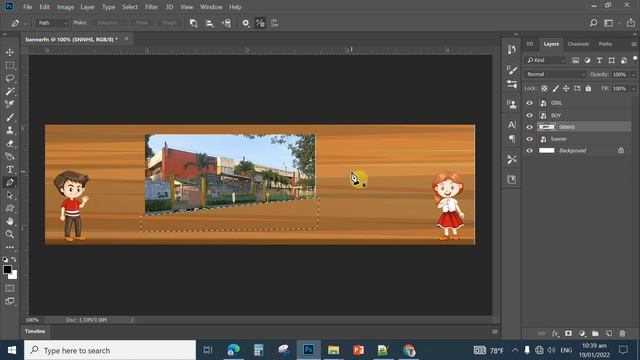Toggle lock transparent pixels
The image size is (640, 360).
pos(544,88)
